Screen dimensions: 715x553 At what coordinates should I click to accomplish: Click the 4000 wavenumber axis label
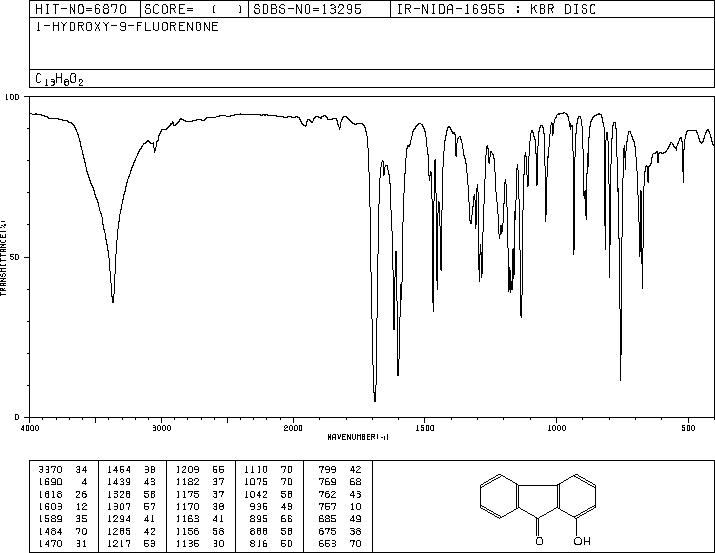click(30, 428)
